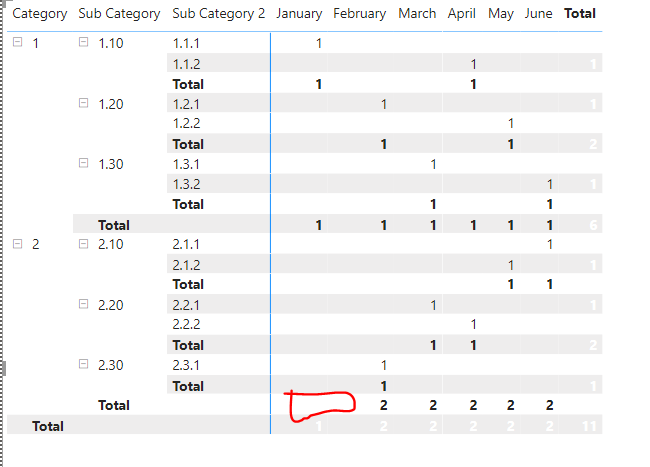Select row label 1.3.1
Image resolution: width=650 pixels, height=467 pixels.
click(x=186, y=164)
